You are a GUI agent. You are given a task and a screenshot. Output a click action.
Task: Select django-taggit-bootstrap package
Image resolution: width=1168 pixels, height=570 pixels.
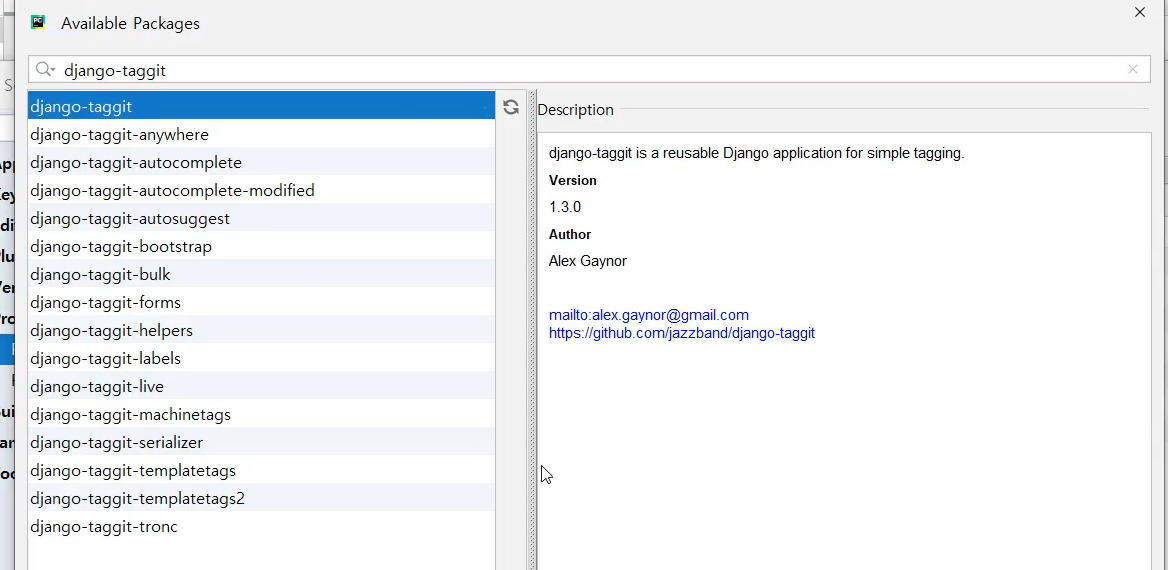[261, 246]
